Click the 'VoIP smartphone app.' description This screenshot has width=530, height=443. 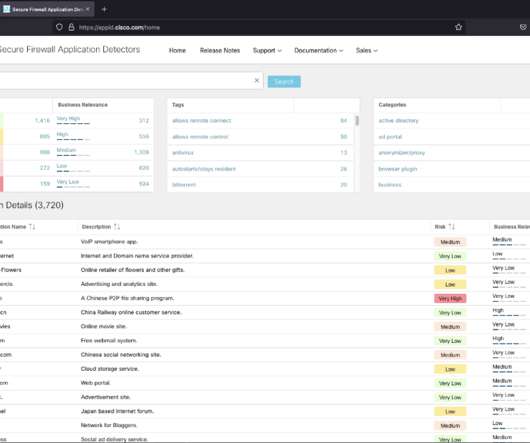pyautogui.click(x=109, y=242)
